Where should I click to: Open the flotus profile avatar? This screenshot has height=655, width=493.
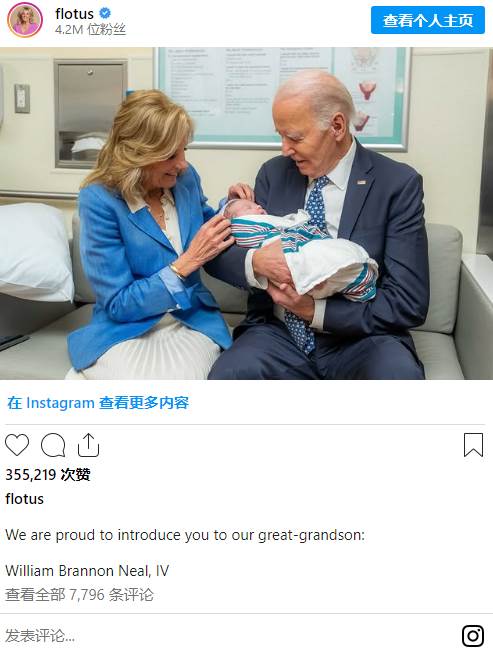[25, 20]
